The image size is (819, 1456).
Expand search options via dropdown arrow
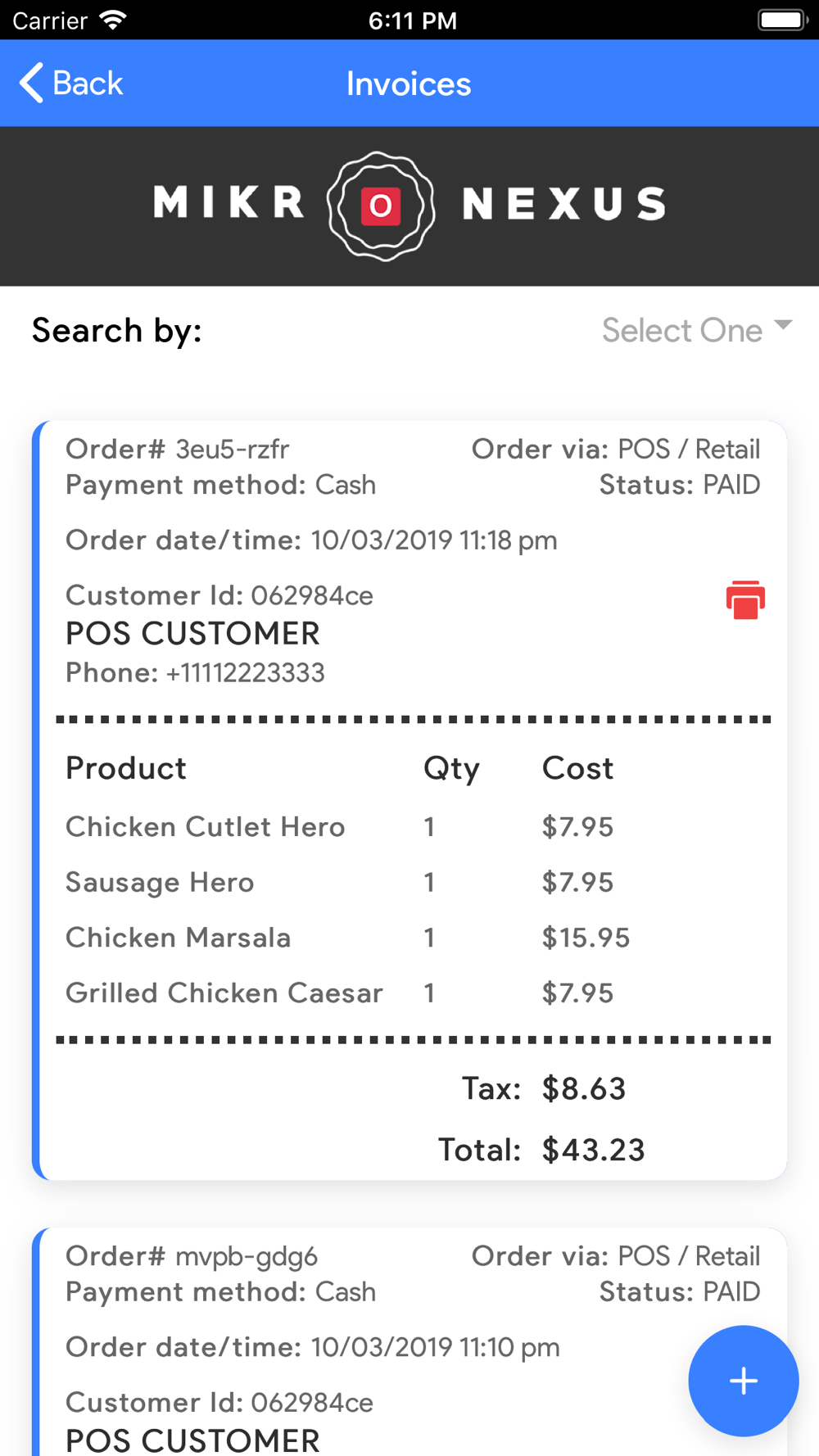click(x=783, y=325)
